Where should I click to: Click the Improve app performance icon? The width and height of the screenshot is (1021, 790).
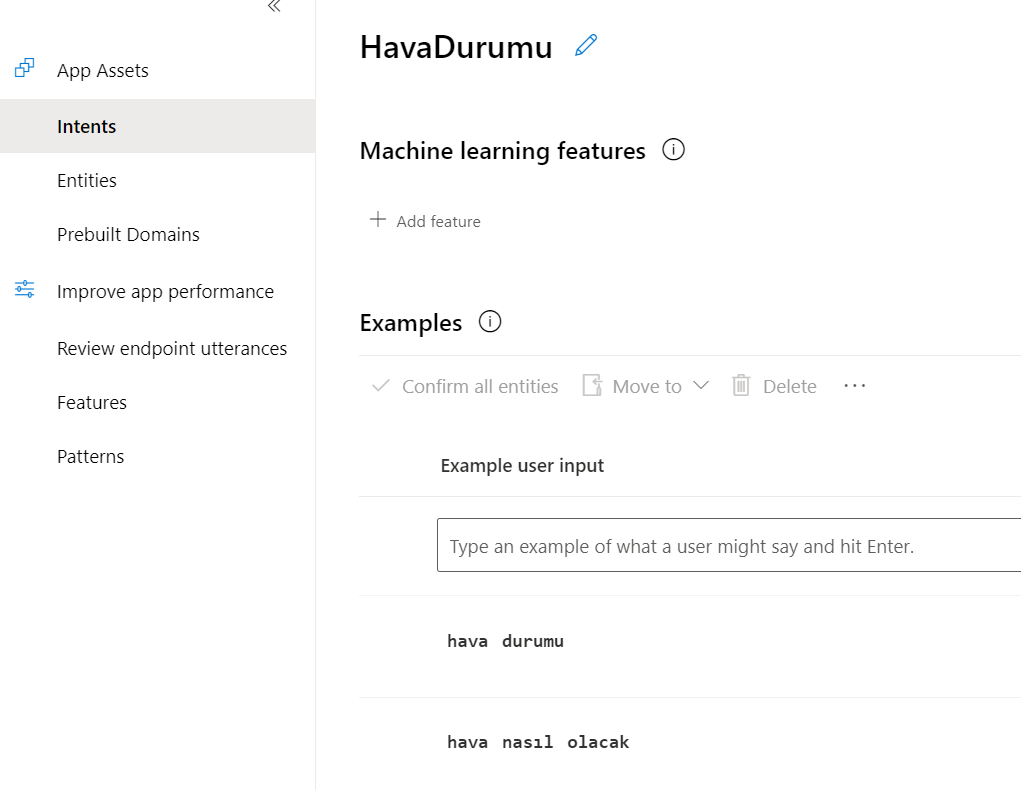click(24, 288)
